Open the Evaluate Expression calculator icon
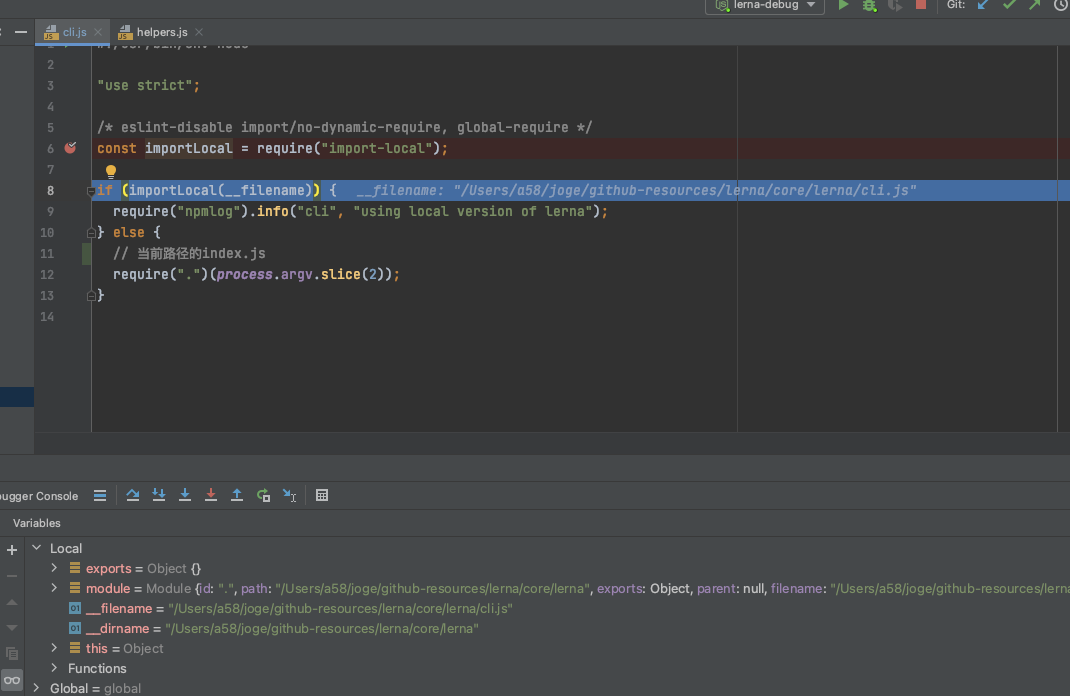Screen dimensions: 1070x696 point(322,495)
